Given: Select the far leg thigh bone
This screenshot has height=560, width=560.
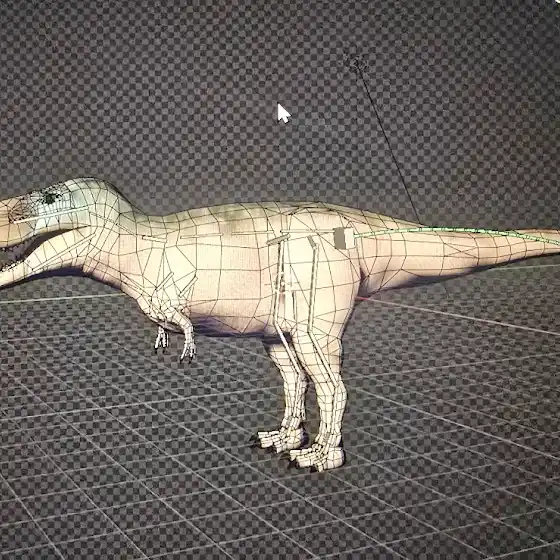Looking at the screenshot, I should coord(279,280).
